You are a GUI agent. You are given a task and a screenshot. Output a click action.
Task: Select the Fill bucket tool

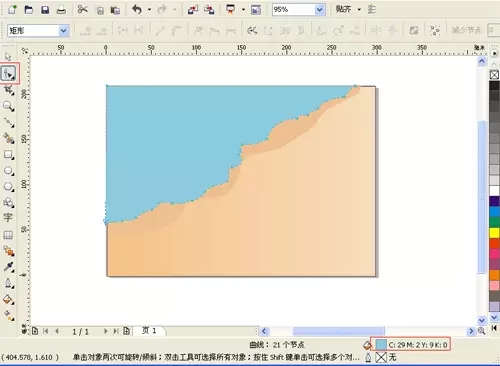point(9,299)
